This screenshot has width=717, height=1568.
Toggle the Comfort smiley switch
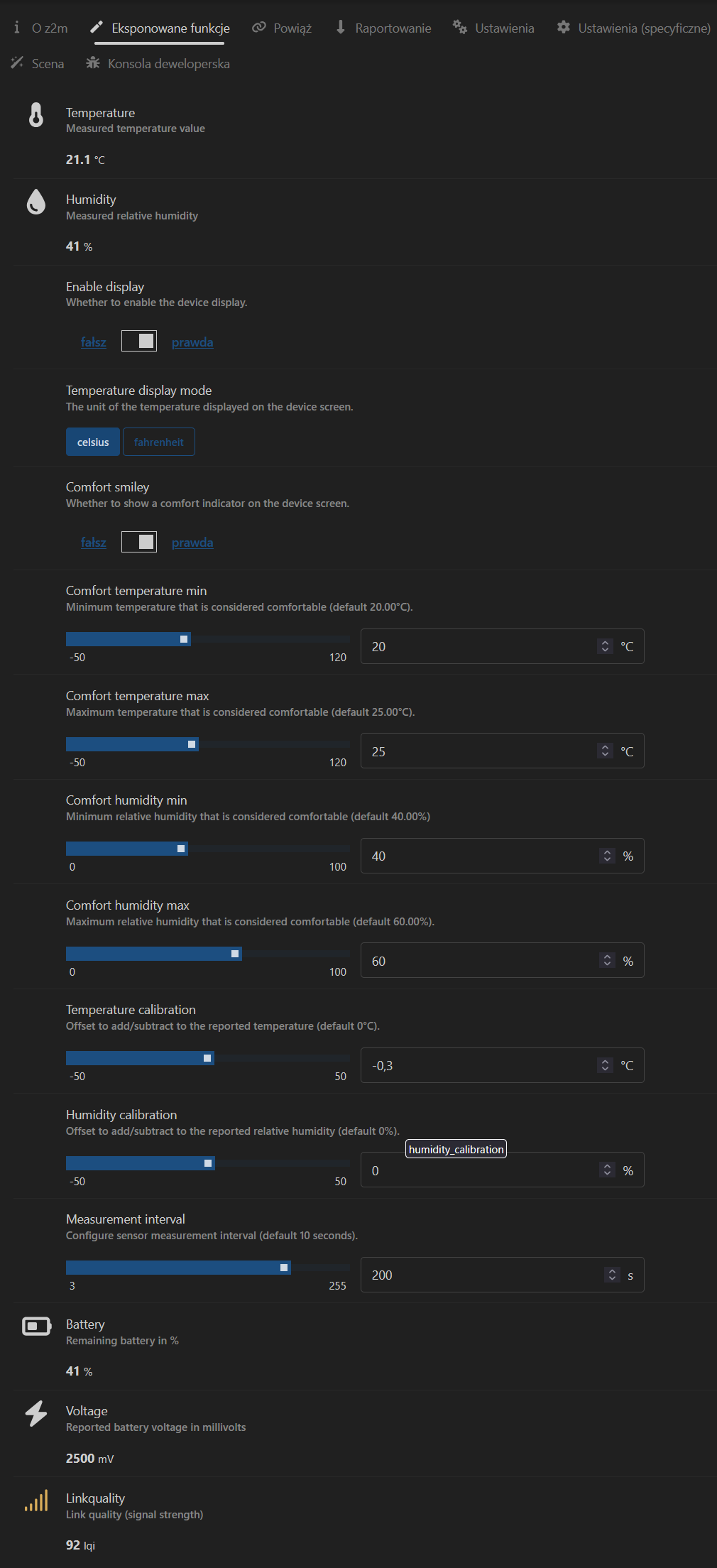(x=139, y=542)
